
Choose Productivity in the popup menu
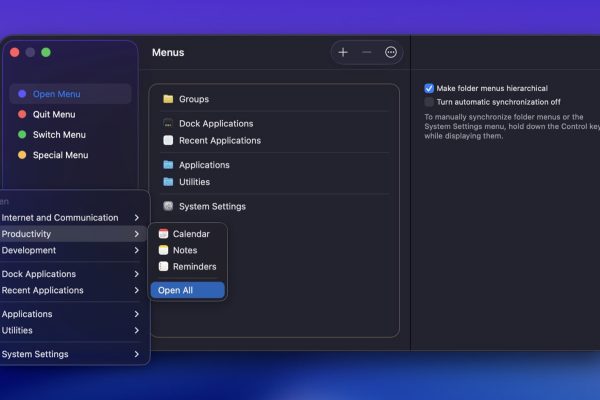tap(73, 233)
